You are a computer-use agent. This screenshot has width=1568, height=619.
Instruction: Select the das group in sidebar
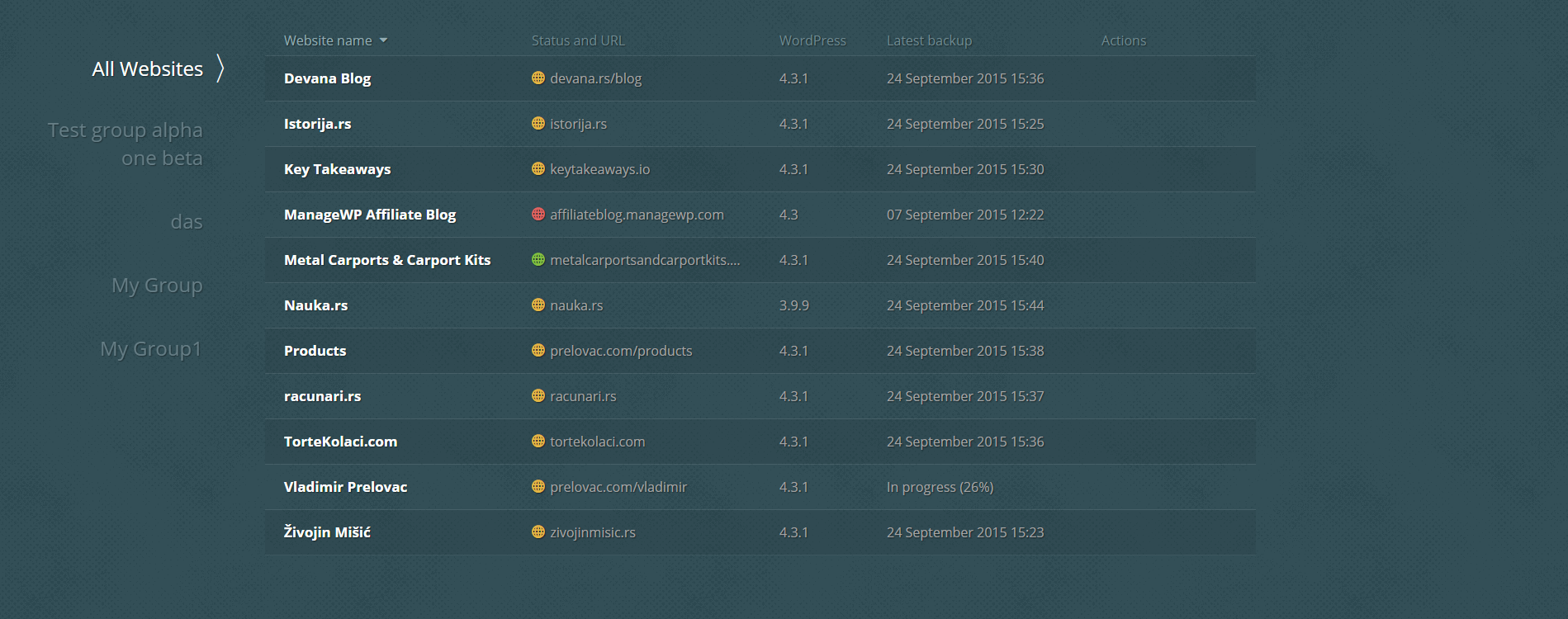pyautogui.click(x=186, y=222)
